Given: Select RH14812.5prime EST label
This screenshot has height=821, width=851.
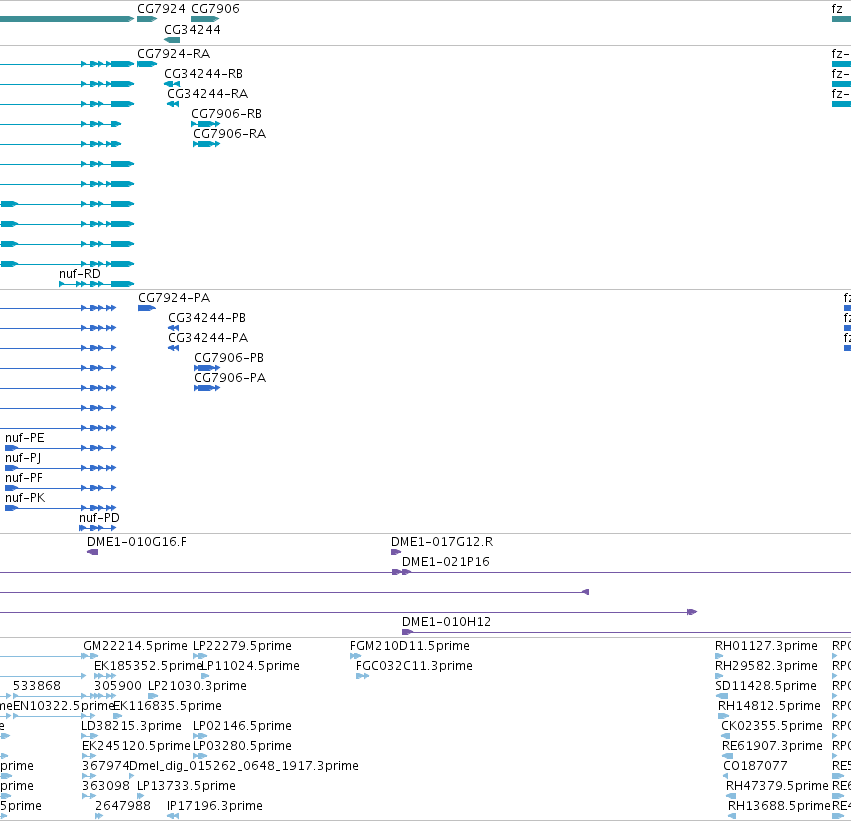Looking at the screenshot, I should coord(769,707).
